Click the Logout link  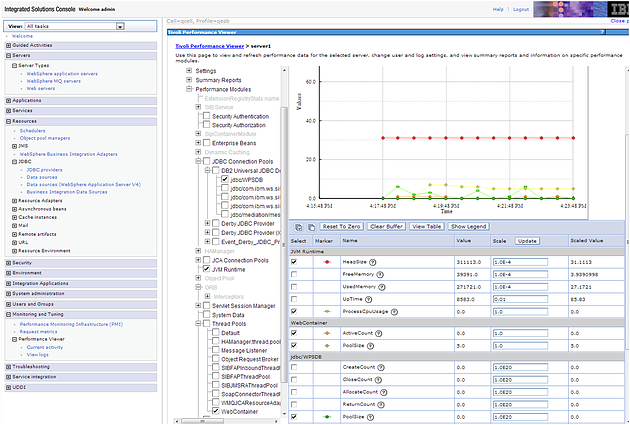pyautogui.click(x=522, y=9)
